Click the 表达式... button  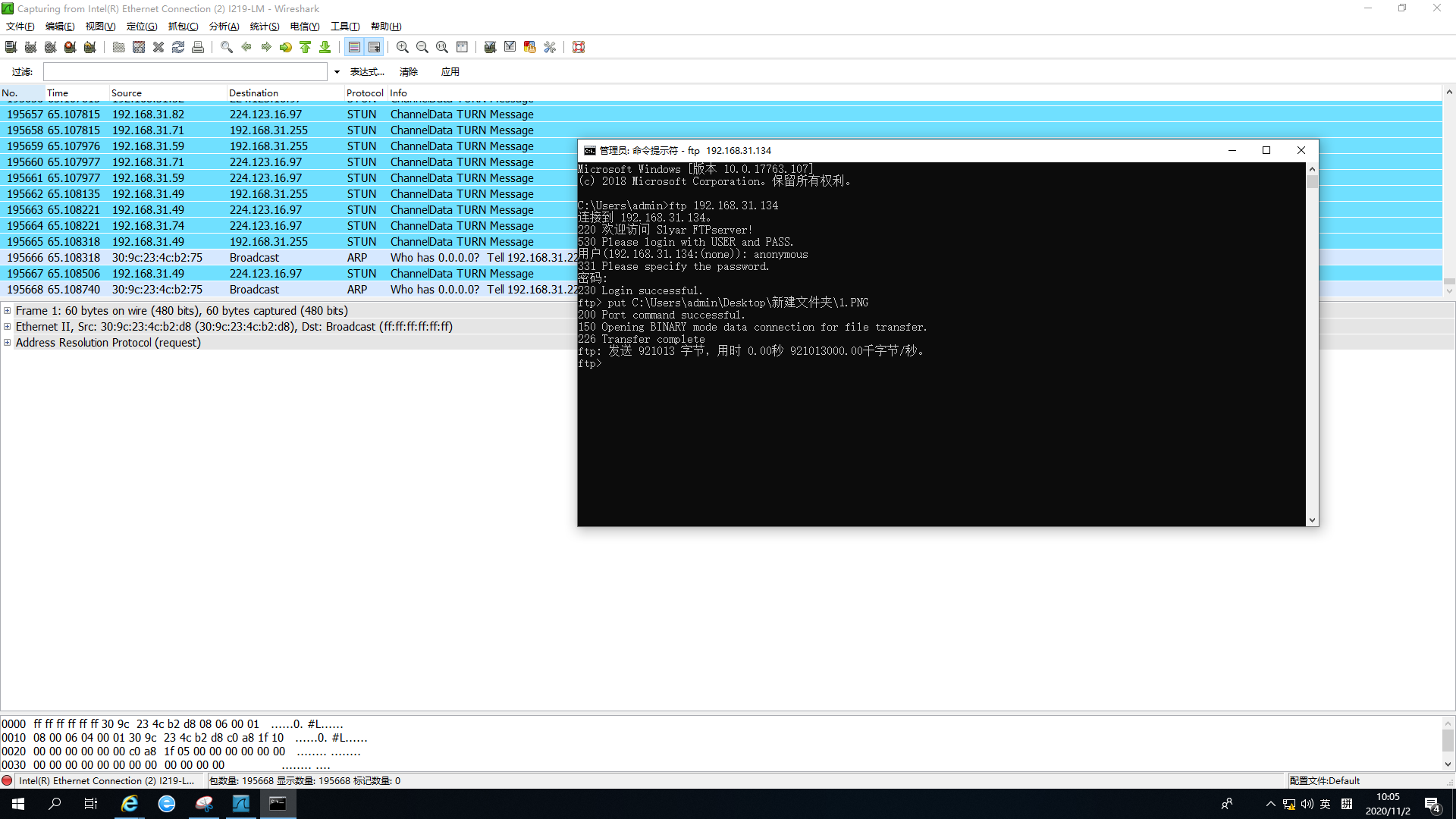(367, 72)
